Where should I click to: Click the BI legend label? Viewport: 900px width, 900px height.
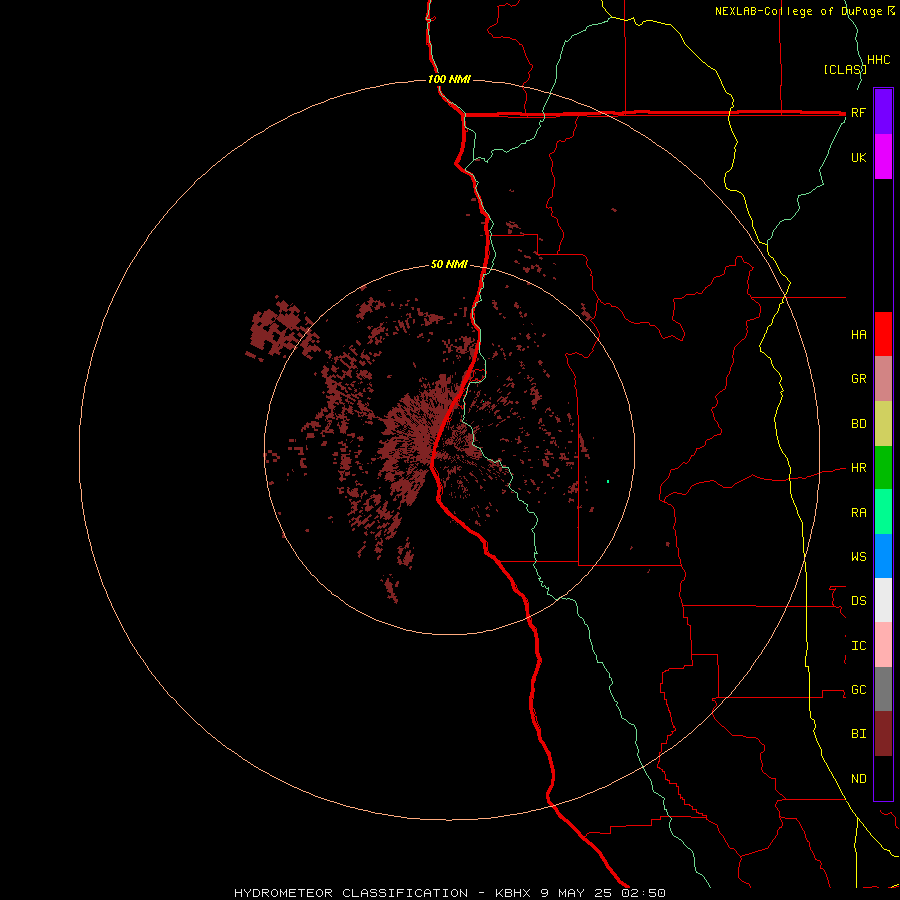[x=858, y=734]
